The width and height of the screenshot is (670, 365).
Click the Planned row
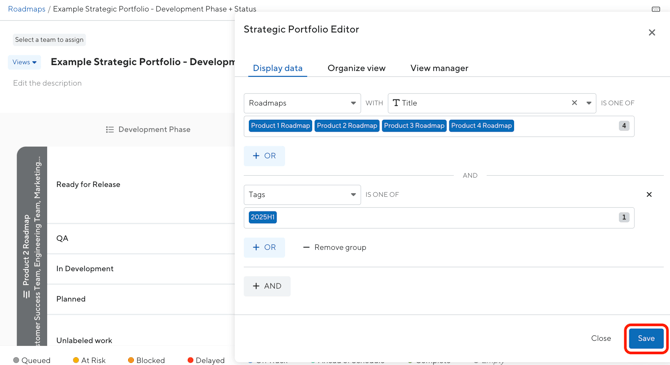pos(141,299)
